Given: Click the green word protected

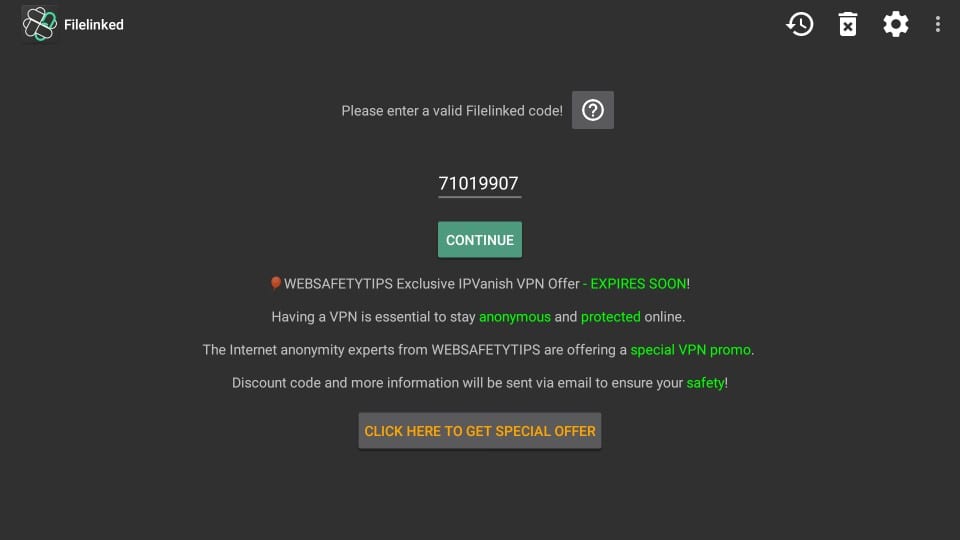Looking at the screenshot, I should (x=610, y=317).
